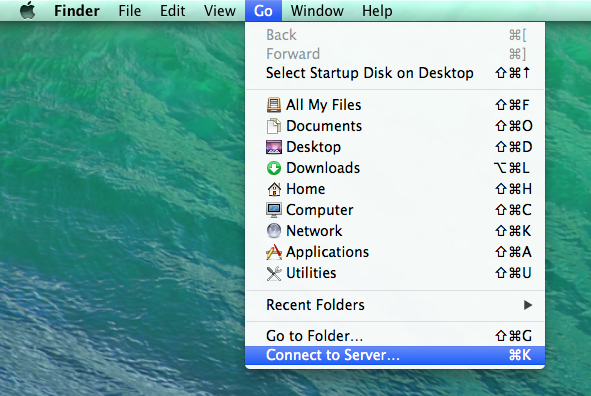Go to the Documents folder
The image size is (591, 396).
[395, 126]
